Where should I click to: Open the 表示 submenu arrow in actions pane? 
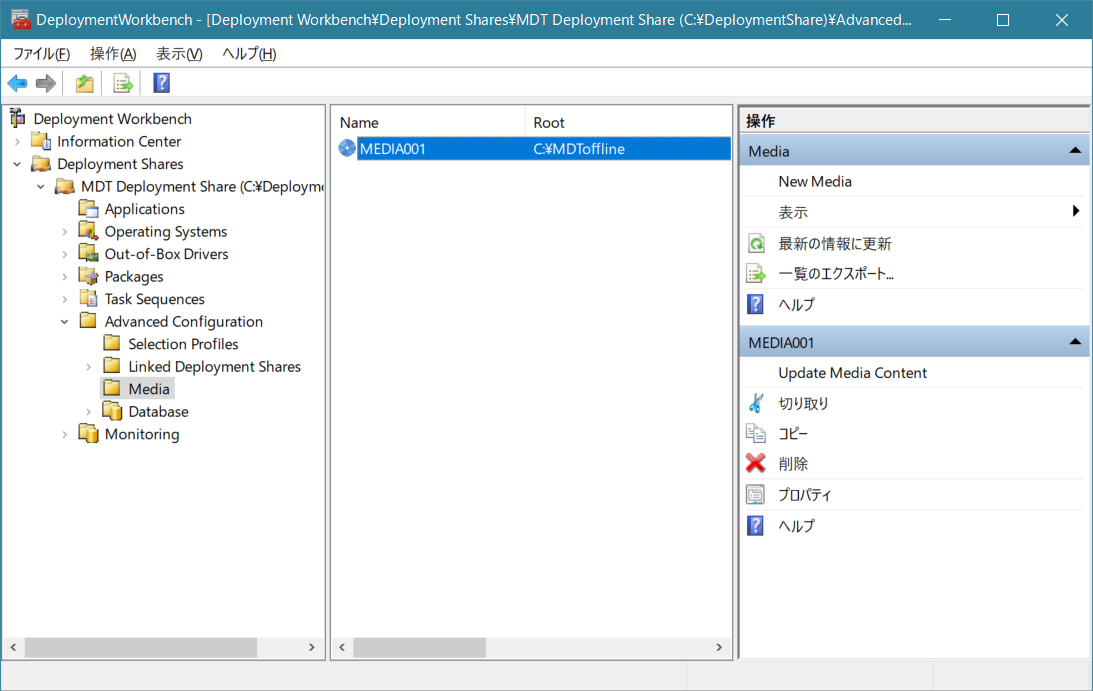1076,211
